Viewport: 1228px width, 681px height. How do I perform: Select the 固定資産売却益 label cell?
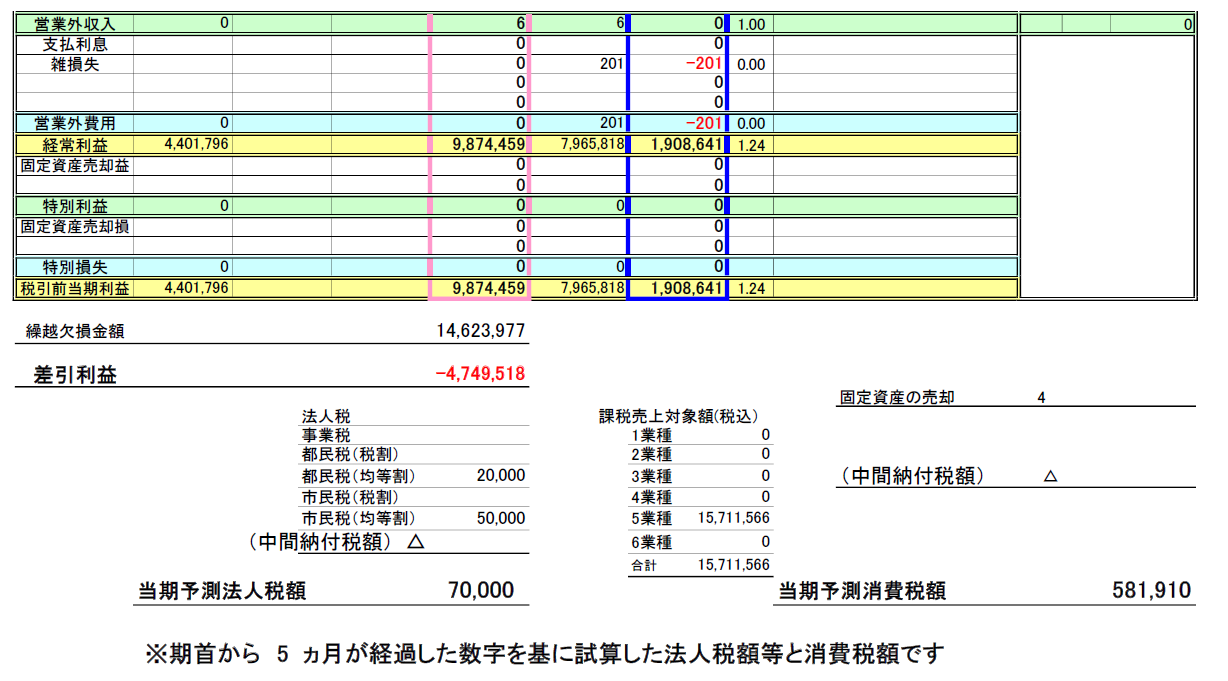coord(74,166)
